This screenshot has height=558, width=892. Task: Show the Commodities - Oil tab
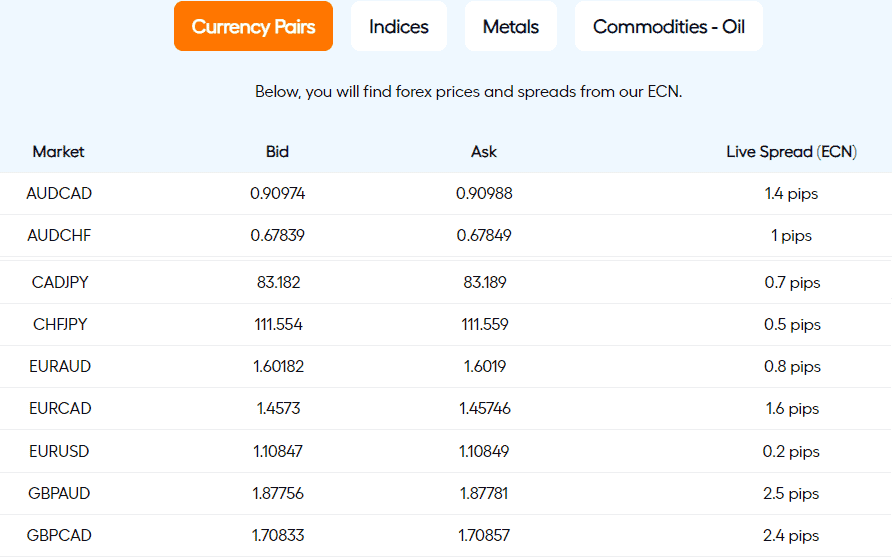[x=668, y=26]
